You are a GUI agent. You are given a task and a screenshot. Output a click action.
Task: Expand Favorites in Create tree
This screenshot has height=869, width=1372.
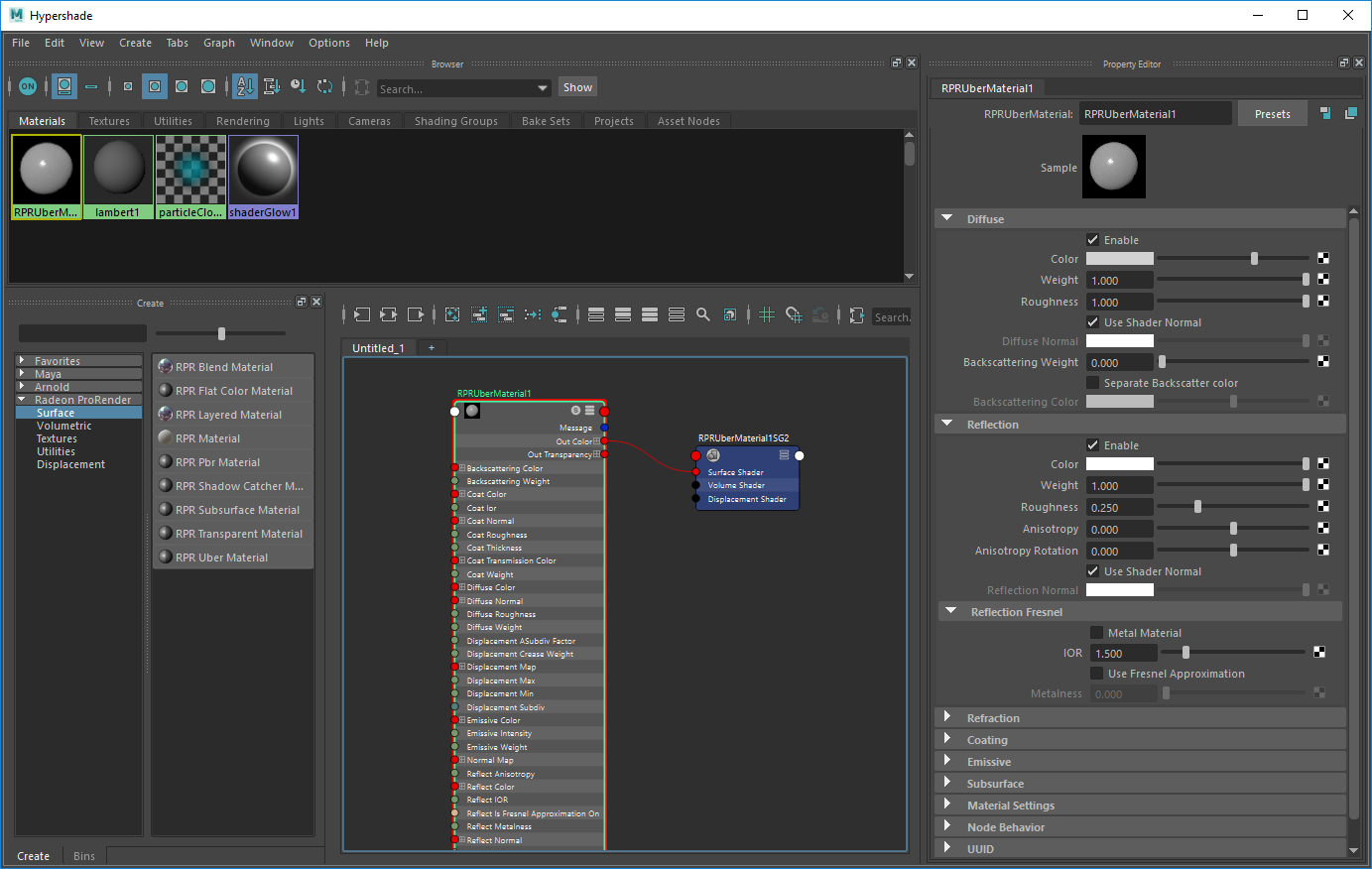(x=22, y=361)
